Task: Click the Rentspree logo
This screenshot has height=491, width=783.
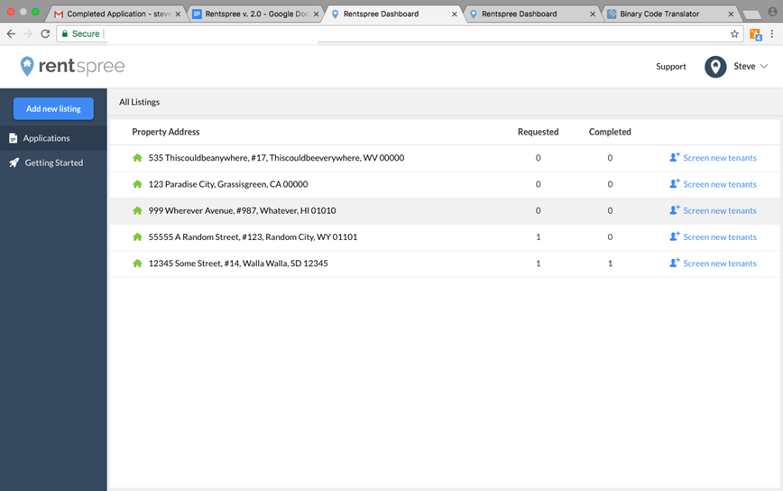Action: coord(72,66)
